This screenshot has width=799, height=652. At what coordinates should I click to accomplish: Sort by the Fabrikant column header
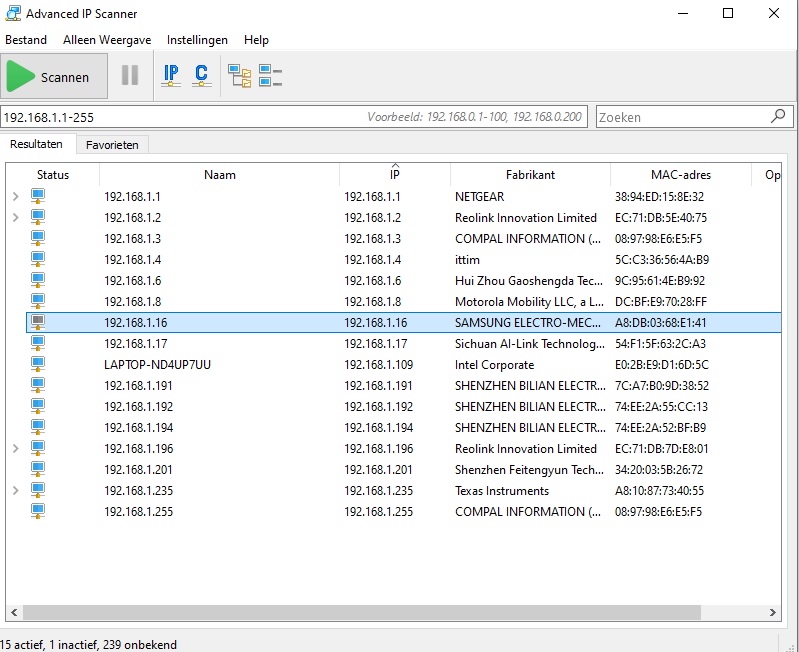(x=530, y=175)
